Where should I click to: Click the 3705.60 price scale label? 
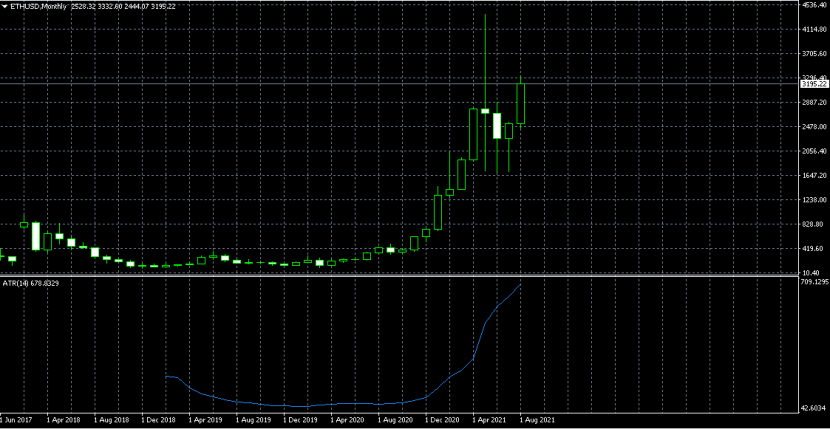pyautogui.click(x=815, y=54)
